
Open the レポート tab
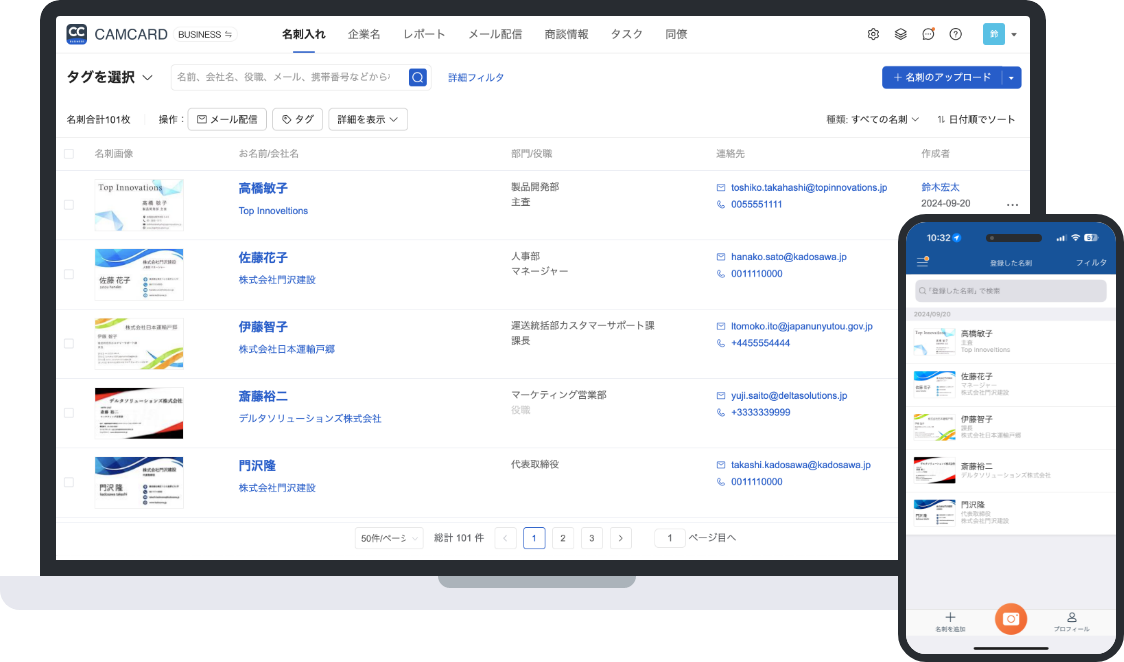[424, 33]
